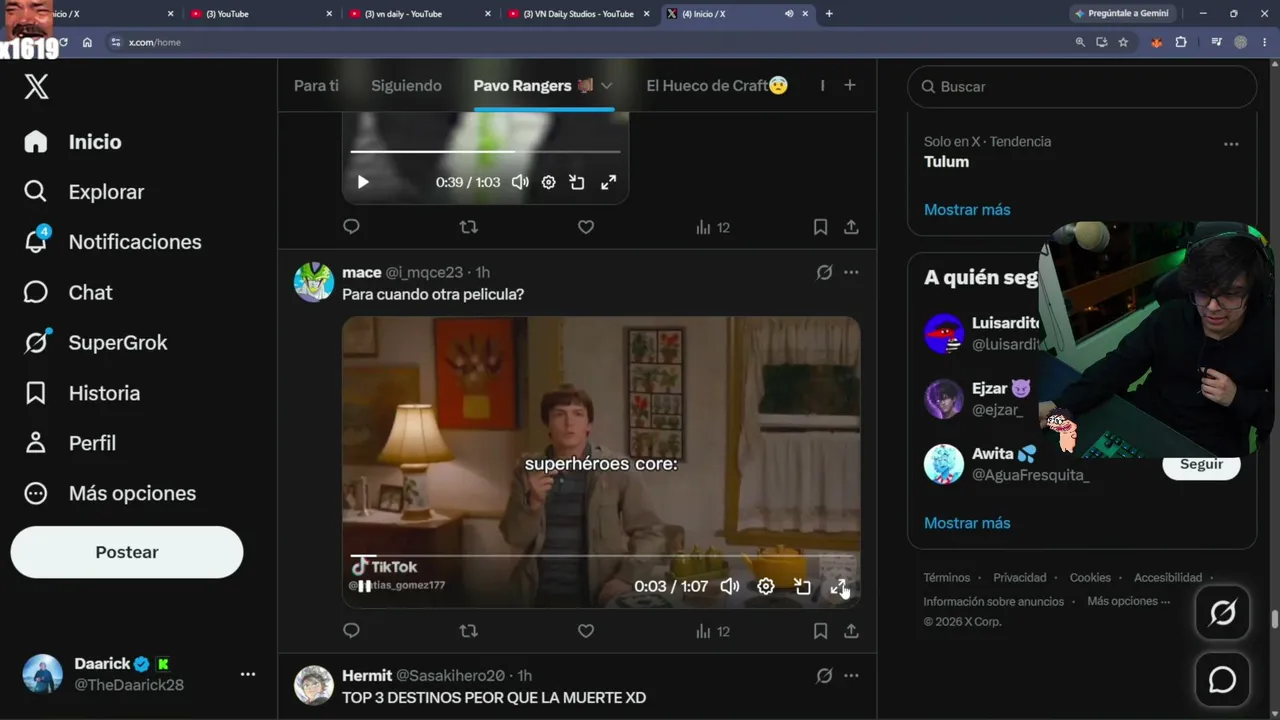
Task: Seek the superhéroes core video progress bar
Action: click(601, 556)
